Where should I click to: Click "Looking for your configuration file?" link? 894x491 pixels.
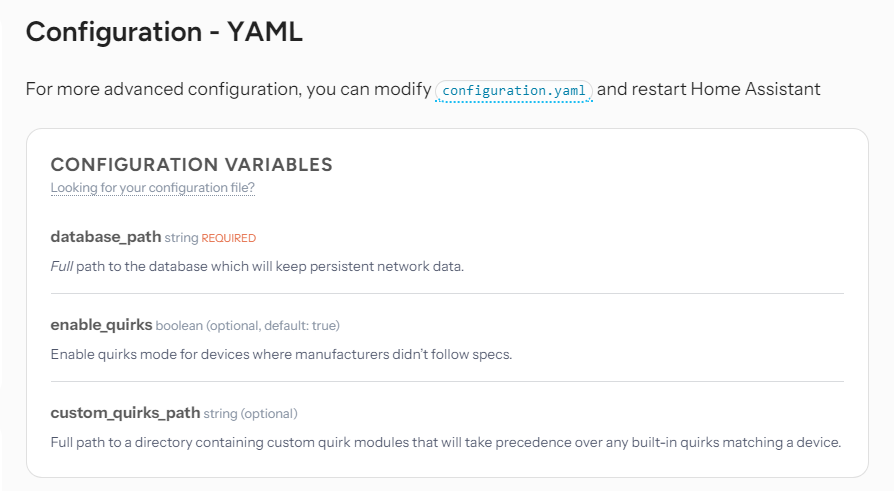152,188
